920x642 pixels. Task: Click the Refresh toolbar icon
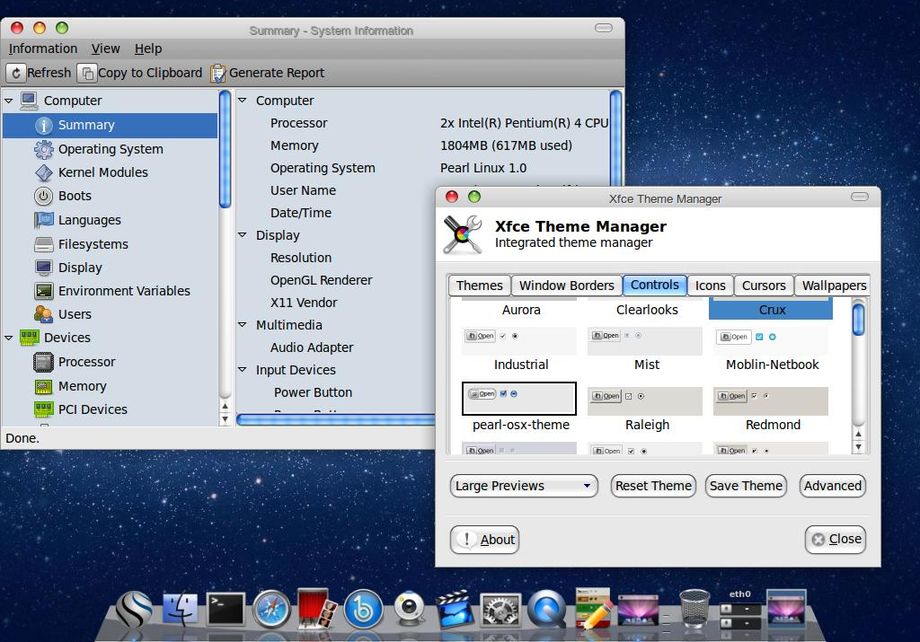16,73
